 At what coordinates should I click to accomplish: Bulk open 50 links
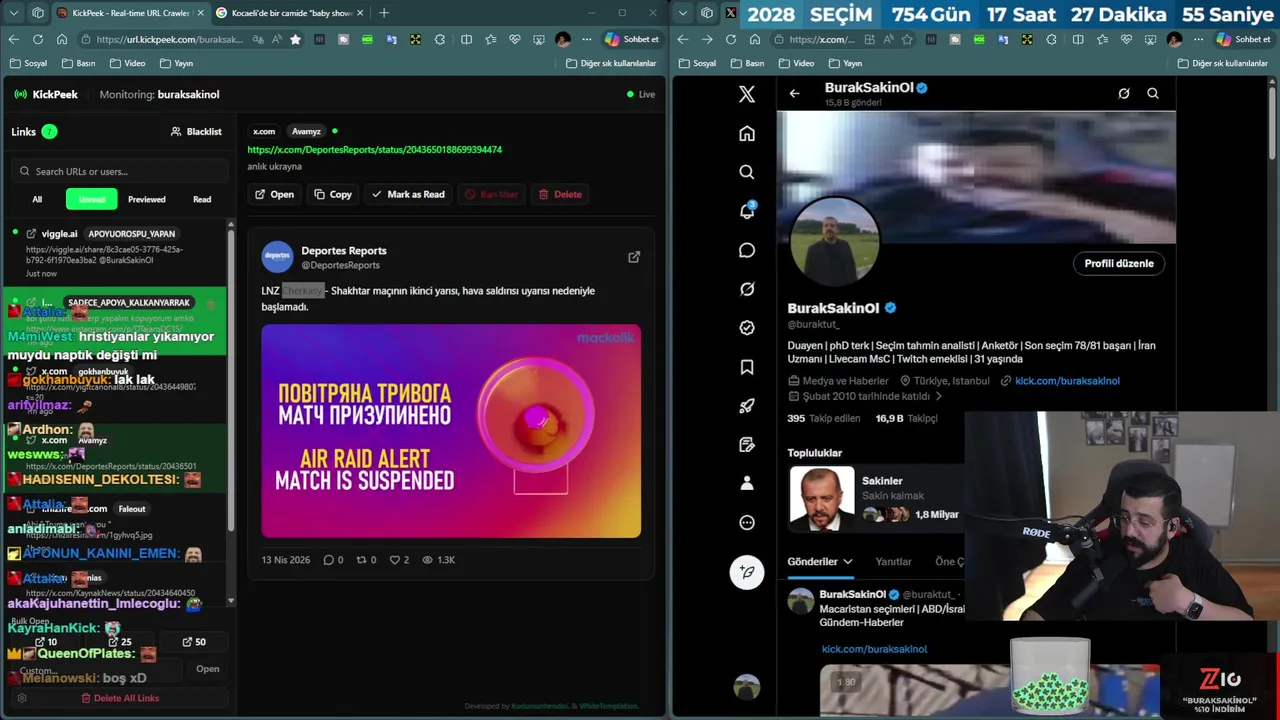pos(193,642)
